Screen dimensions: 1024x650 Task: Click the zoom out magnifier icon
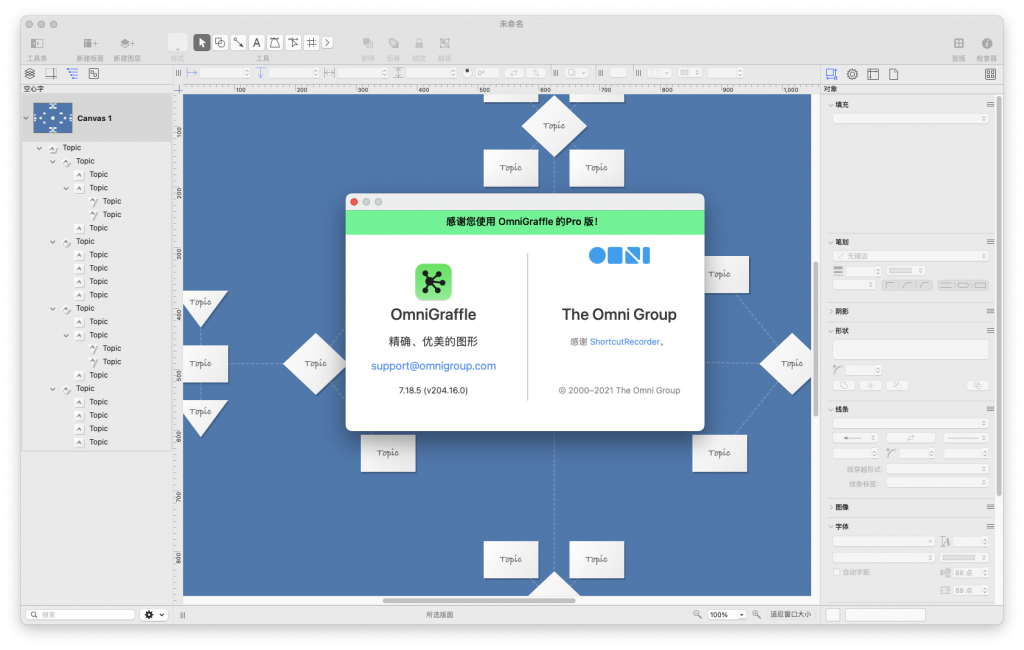697,614
